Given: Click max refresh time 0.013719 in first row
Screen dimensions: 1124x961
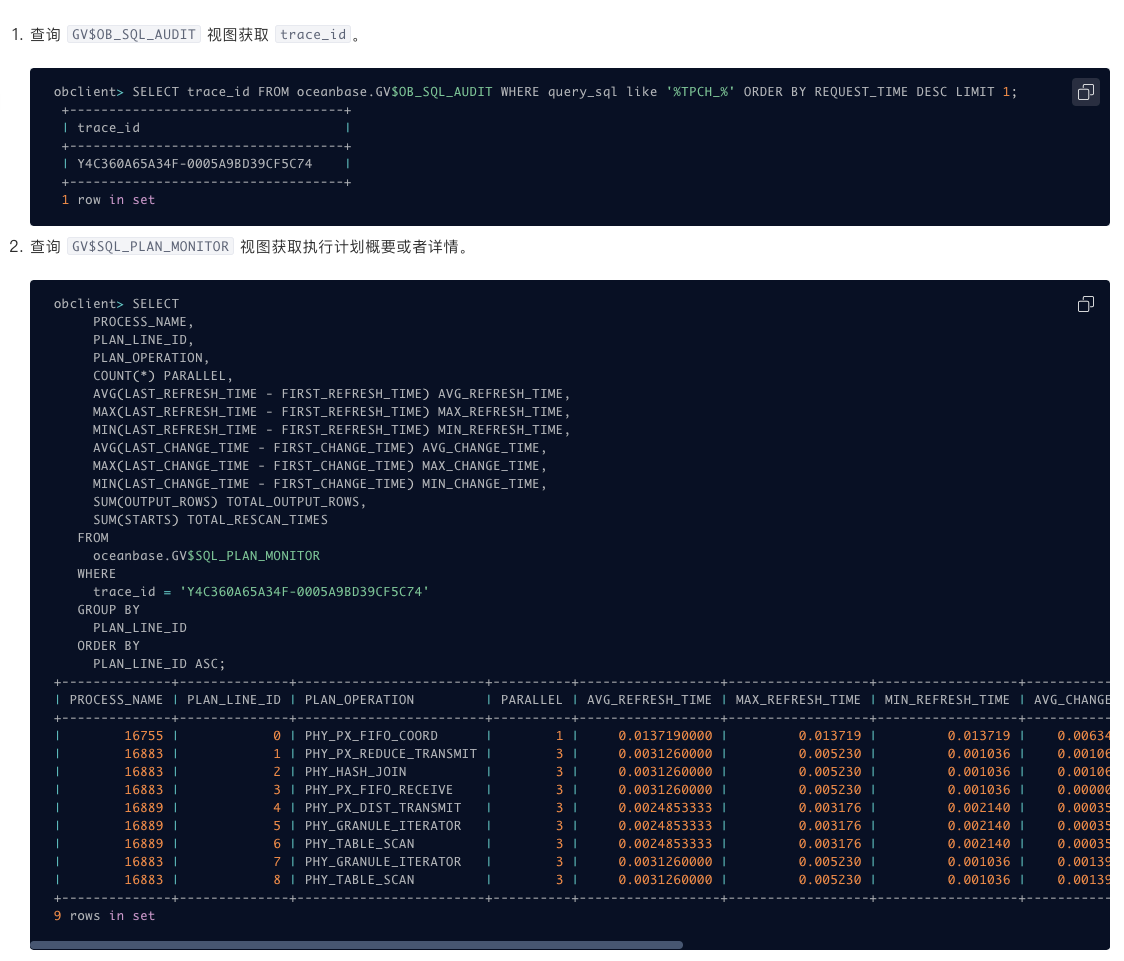Looking at the screenshot, I should [x=830, y=736].
